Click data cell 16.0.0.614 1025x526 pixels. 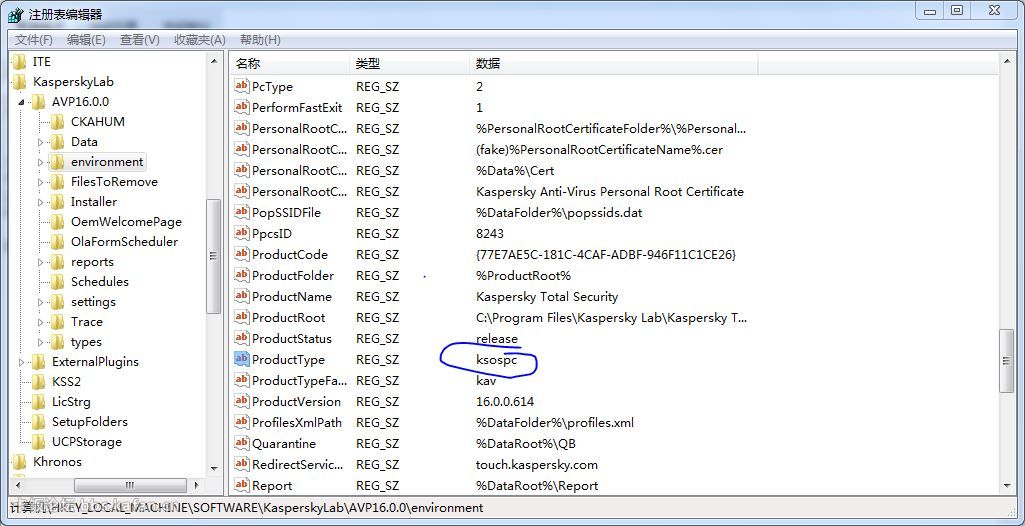coord(505,401)
